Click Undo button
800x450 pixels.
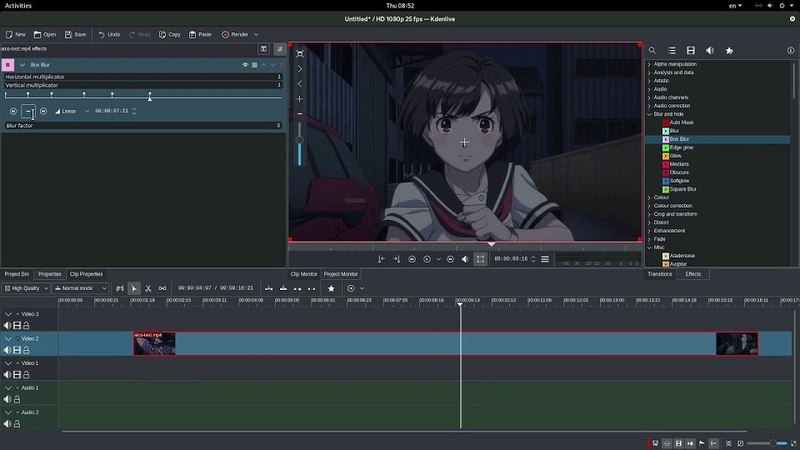(109, 35)
